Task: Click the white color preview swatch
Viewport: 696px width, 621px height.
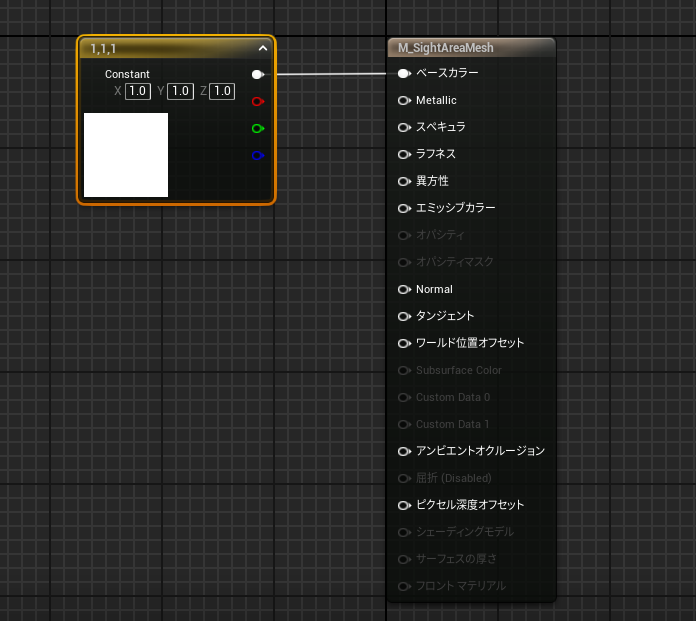Action: pyautogui.click(x=126, y=155)
